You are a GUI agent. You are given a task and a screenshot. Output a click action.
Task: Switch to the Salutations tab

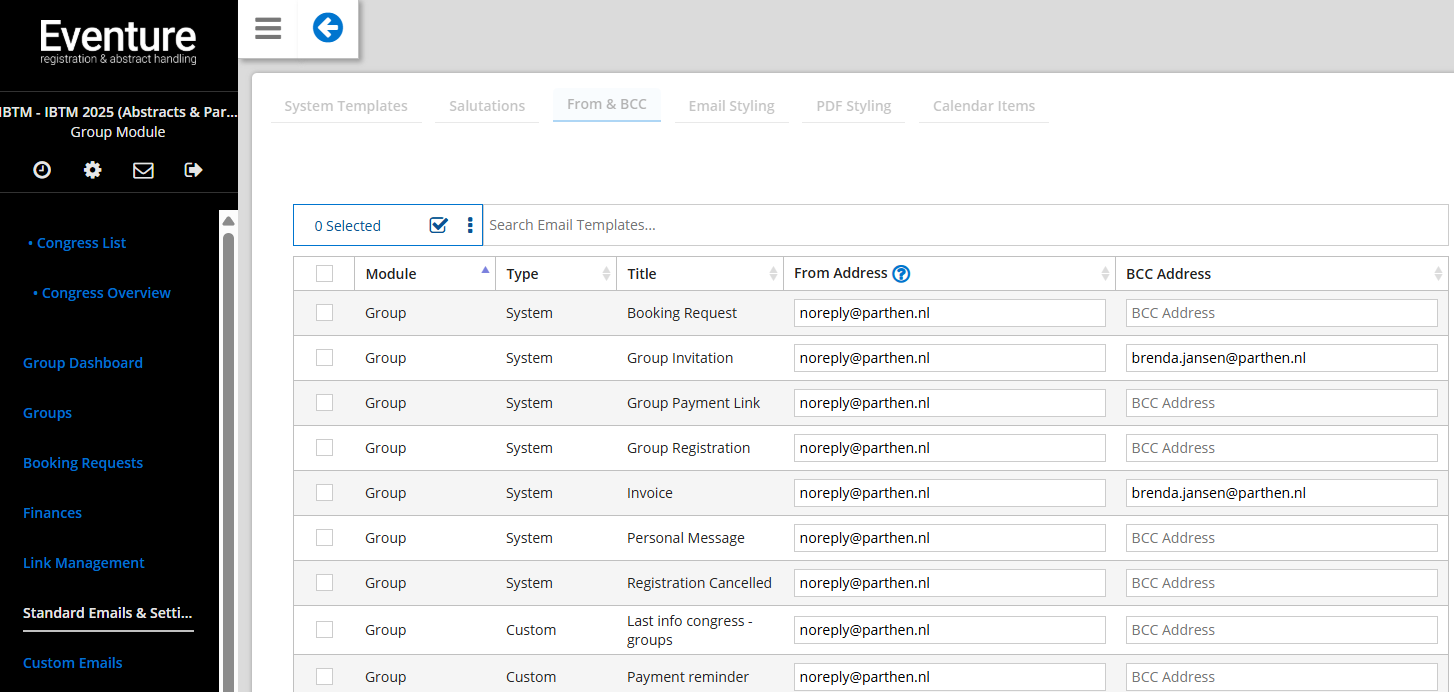coord(487,106)
